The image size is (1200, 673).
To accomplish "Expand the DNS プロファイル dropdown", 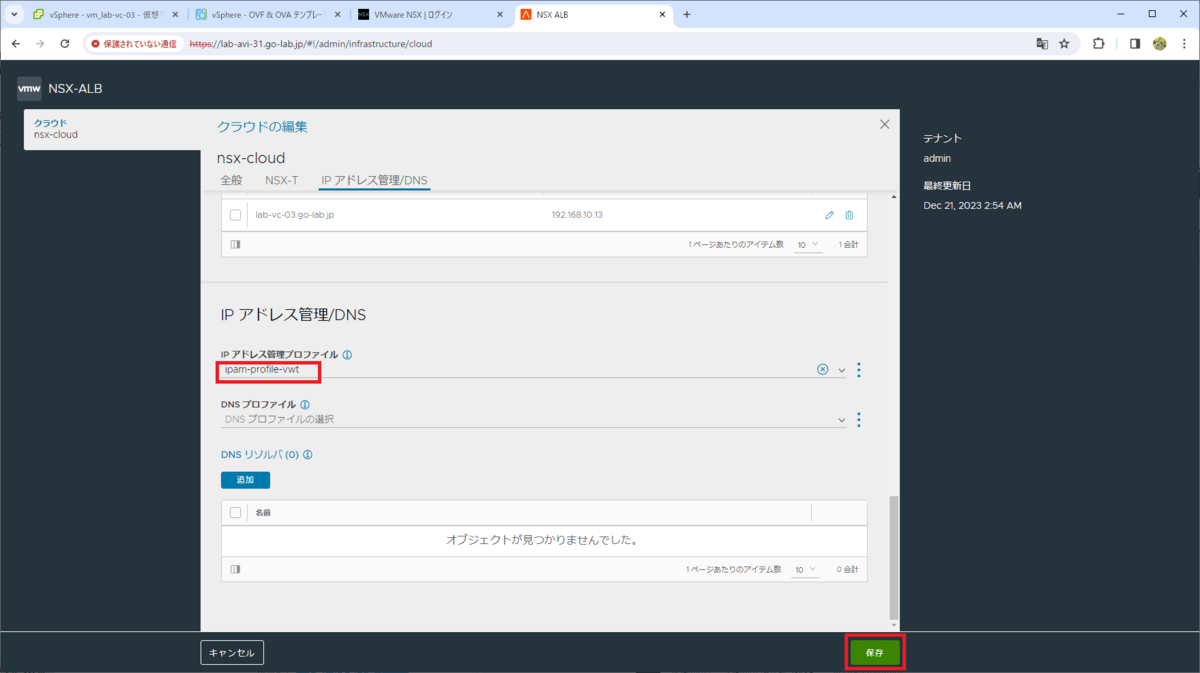I will click(x=841, y=419).
